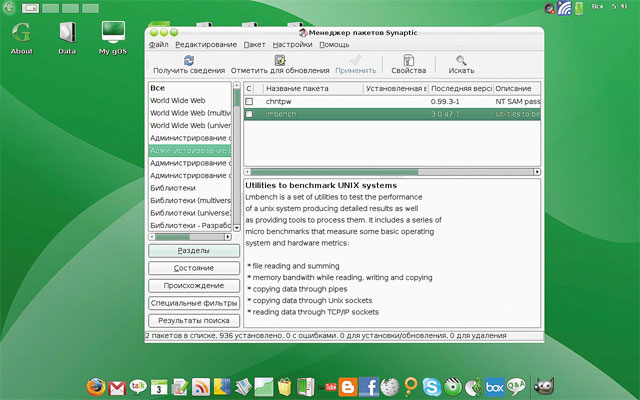
Task: Sort by Описание column header
Action: click(517, 89)
